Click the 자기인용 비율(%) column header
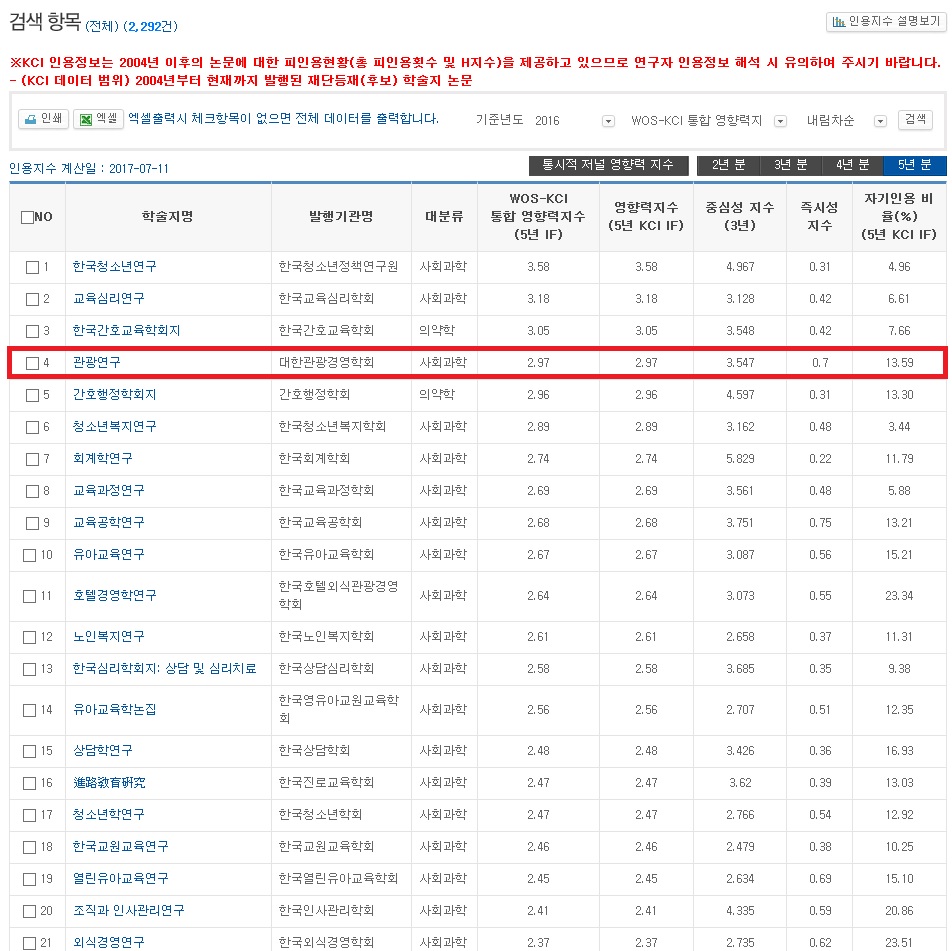This screenshot has height=951, width=952. (x=899, y=217)
